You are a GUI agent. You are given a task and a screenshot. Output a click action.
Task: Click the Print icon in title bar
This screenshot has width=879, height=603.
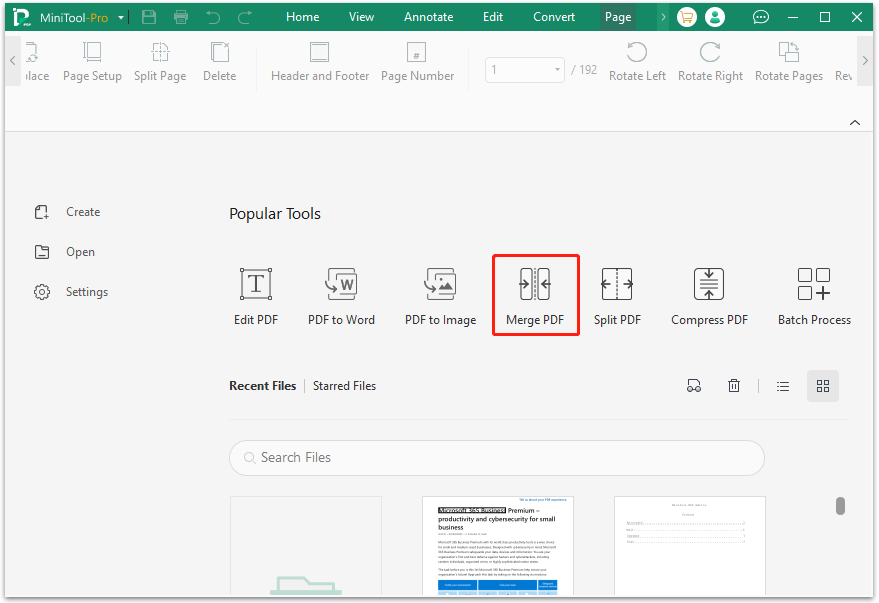point(181,17)
